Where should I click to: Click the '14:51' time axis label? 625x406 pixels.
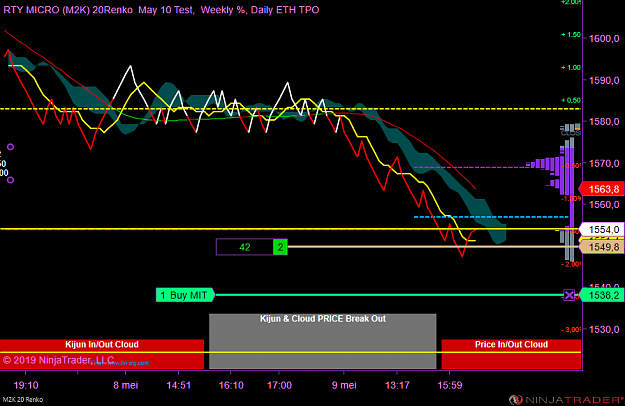point(179,385)
